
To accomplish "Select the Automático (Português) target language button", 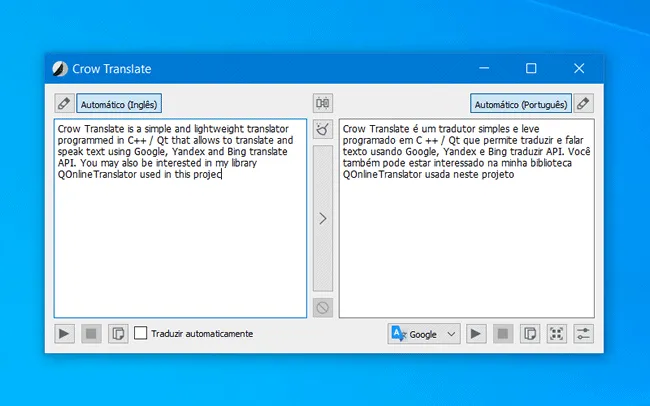I will (521, 103).
